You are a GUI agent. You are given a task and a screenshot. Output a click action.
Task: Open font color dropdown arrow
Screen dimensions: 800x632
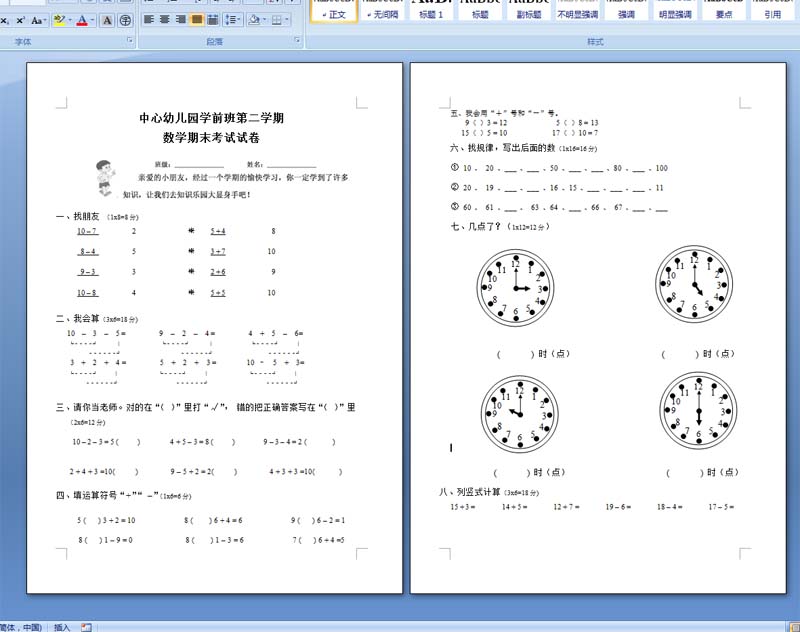coord(92,20)
